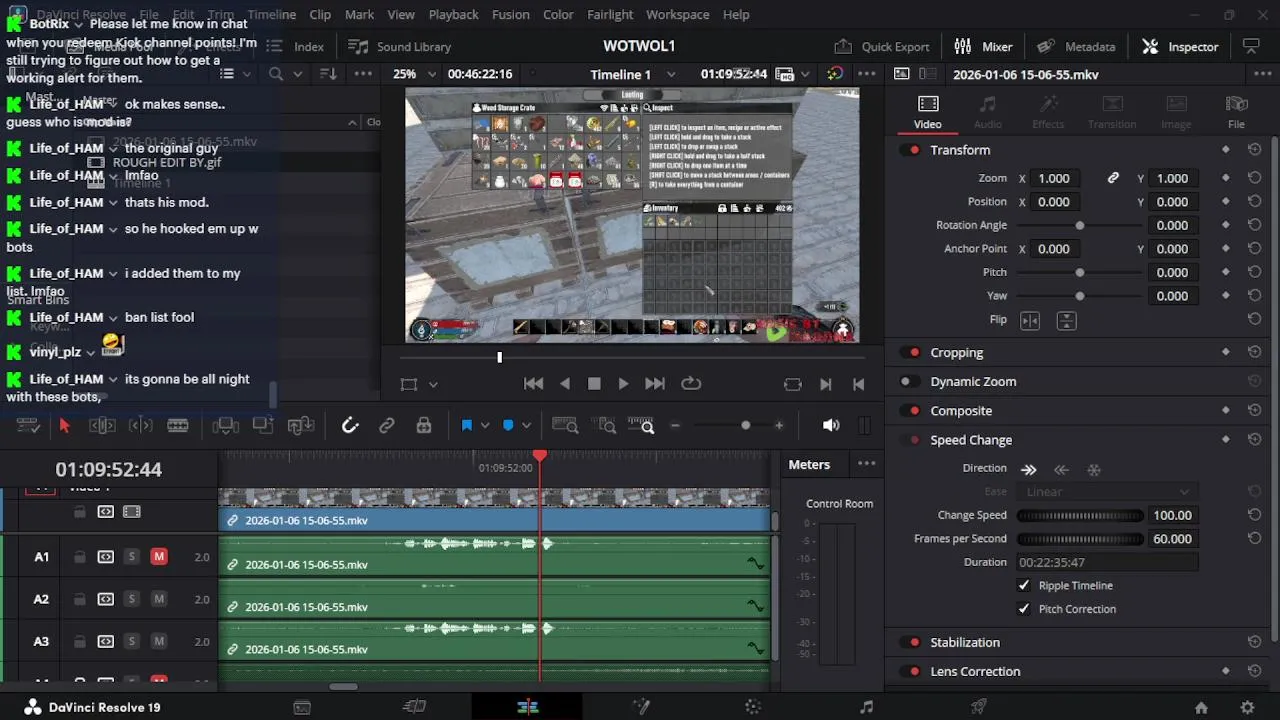This screenshot has height=720, width=1280.
Task: Toggle the Inspector panel button
Action: tap(1180, 47)
